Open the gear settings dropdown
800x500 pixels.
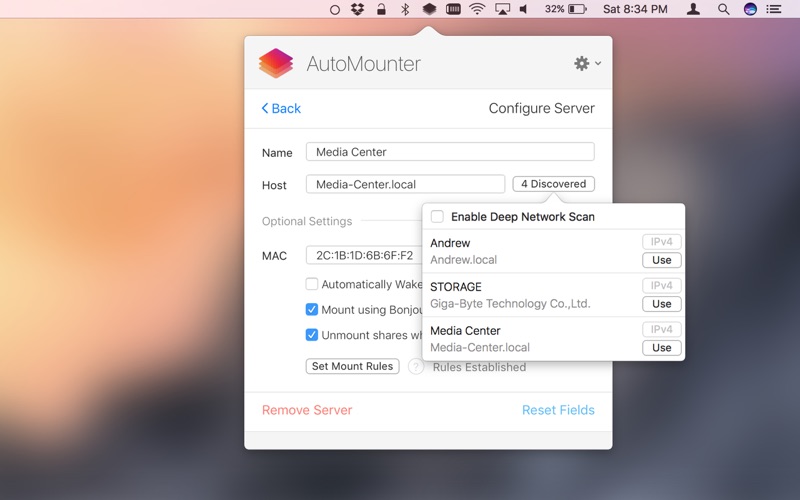(586, 64)
